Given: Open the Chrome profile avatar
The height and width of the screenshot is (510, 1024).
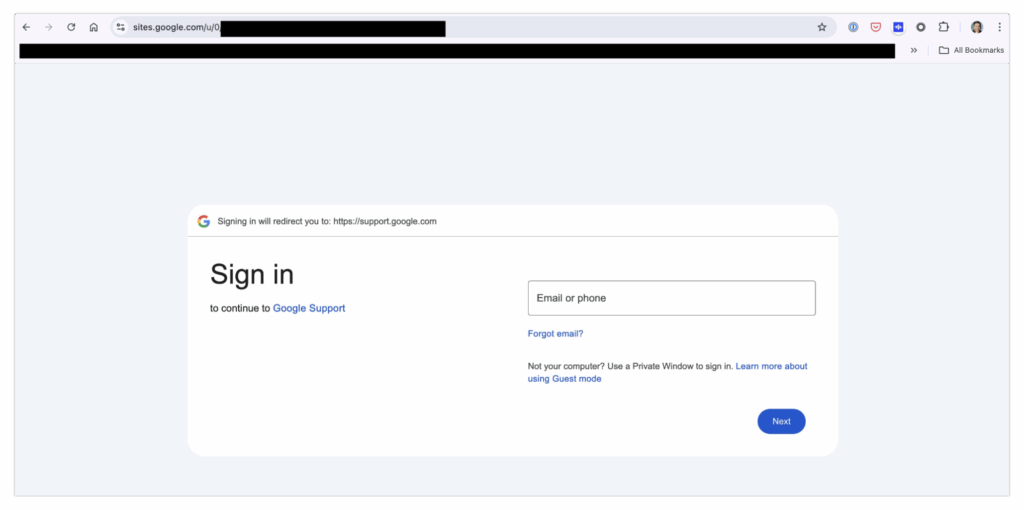Looking at the screenshot, I should click(x=977, y=27).
